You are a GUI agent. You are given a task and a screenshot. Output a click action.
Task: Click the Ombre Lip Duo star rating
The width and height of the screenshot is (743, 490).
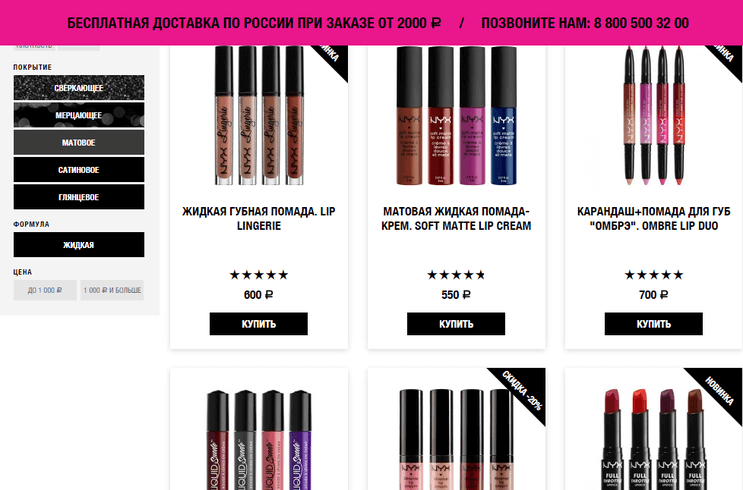[x=653, y=275]
